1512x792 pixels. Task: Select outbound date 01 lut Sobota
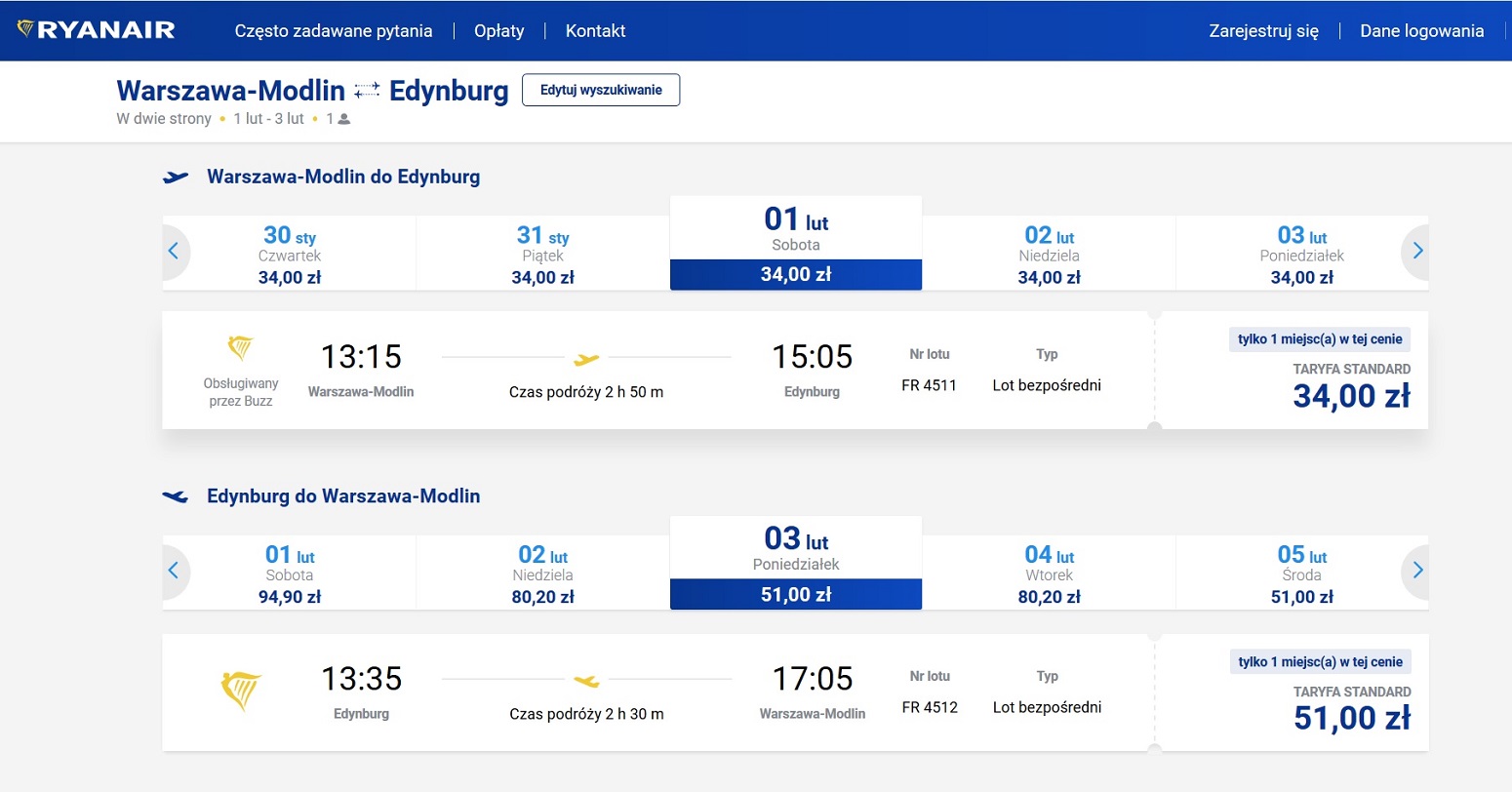coord(796,243)
